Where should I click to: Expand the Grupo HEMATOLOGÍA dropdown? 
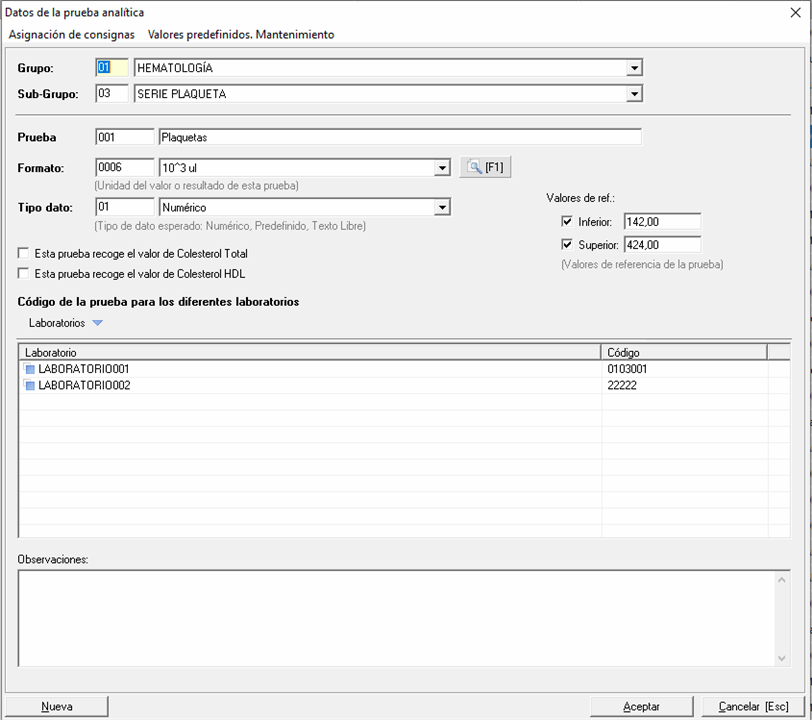pos(633,68)
